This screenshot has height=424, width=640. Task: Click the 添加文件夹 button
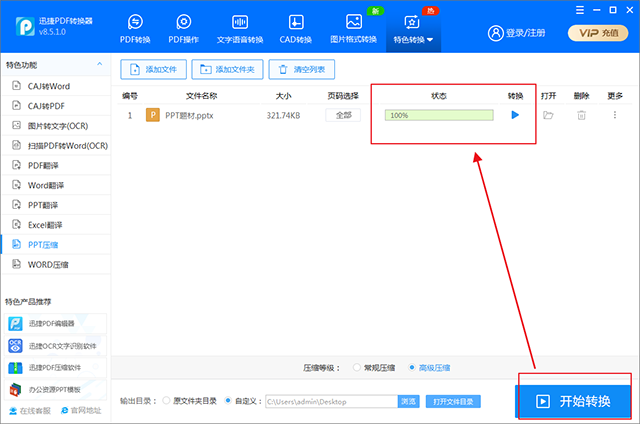pyautogui.click(x=227, y=69)
